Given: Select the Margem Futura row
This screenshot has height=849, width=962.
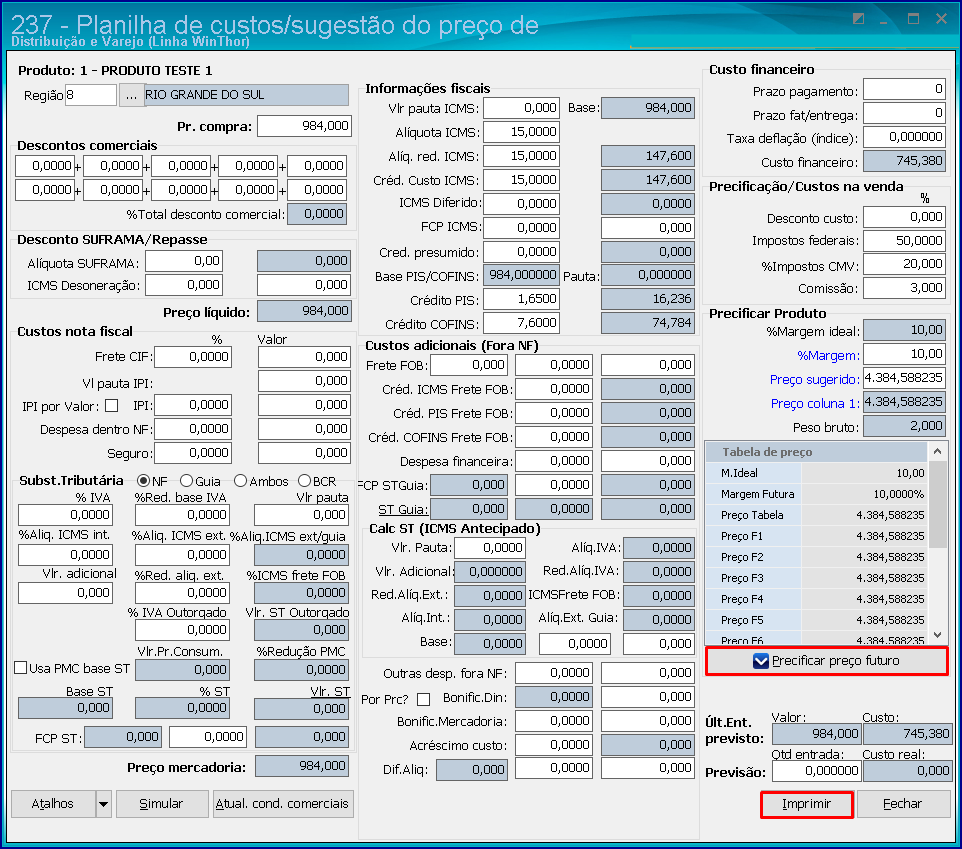Looking at the screenshot, I should [x=817, y=494].
